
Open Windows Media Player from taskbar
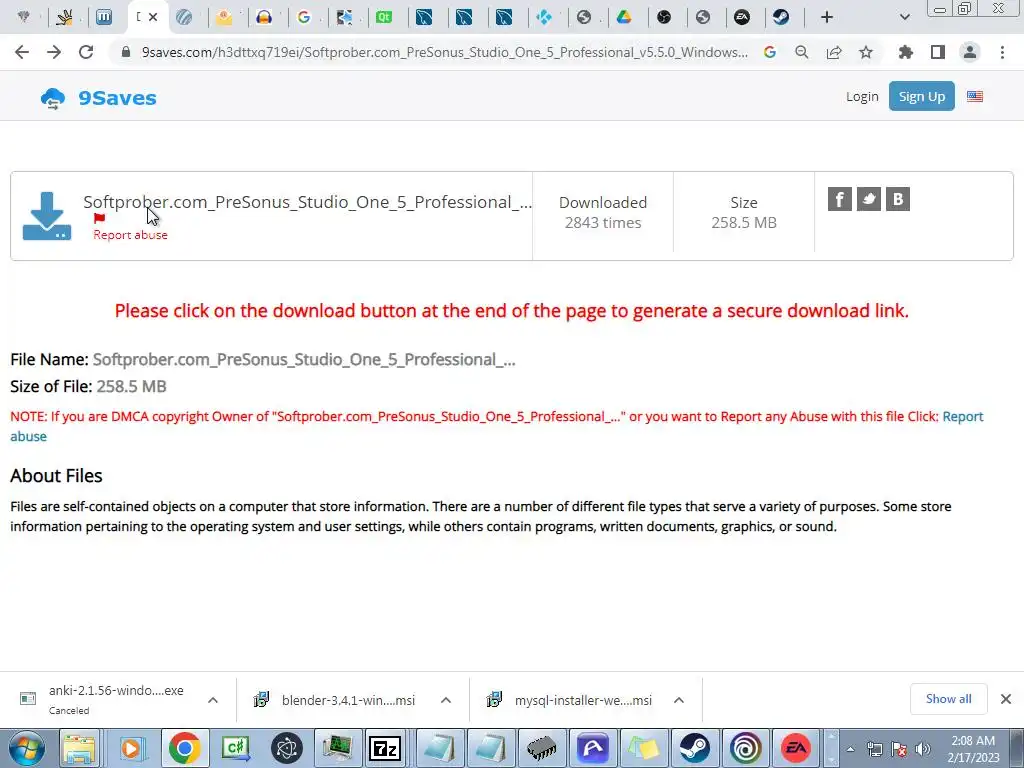131,748
